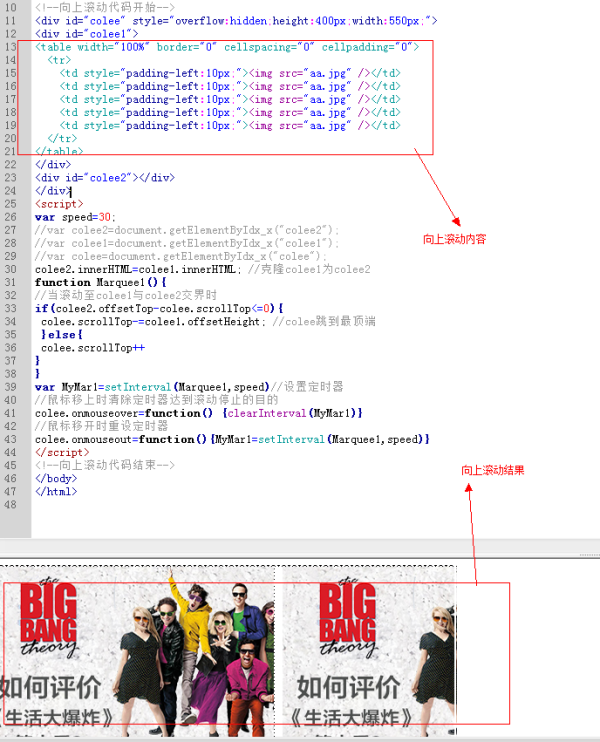Click the closing script tag
The image size is (600, 742).
[x=62, y=452]
